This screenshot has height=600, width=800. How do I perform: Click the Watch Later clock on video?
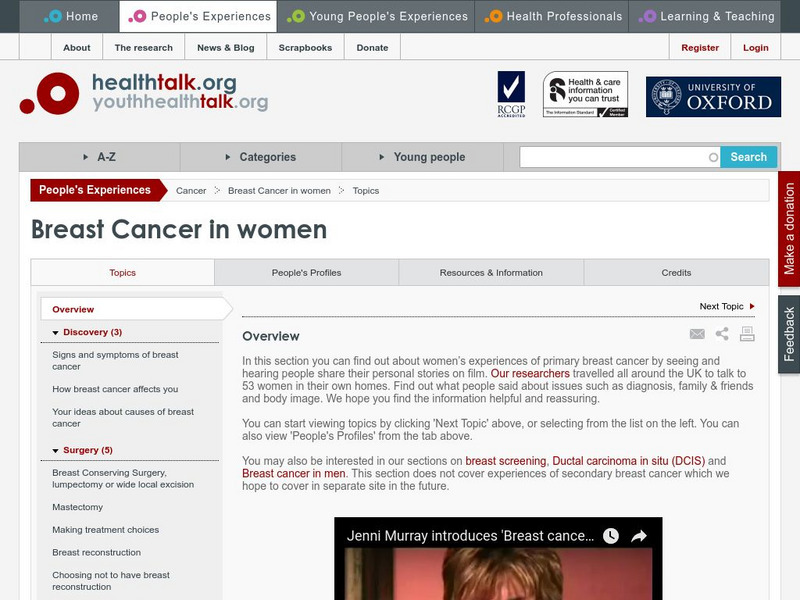click(x=610, y=536)
